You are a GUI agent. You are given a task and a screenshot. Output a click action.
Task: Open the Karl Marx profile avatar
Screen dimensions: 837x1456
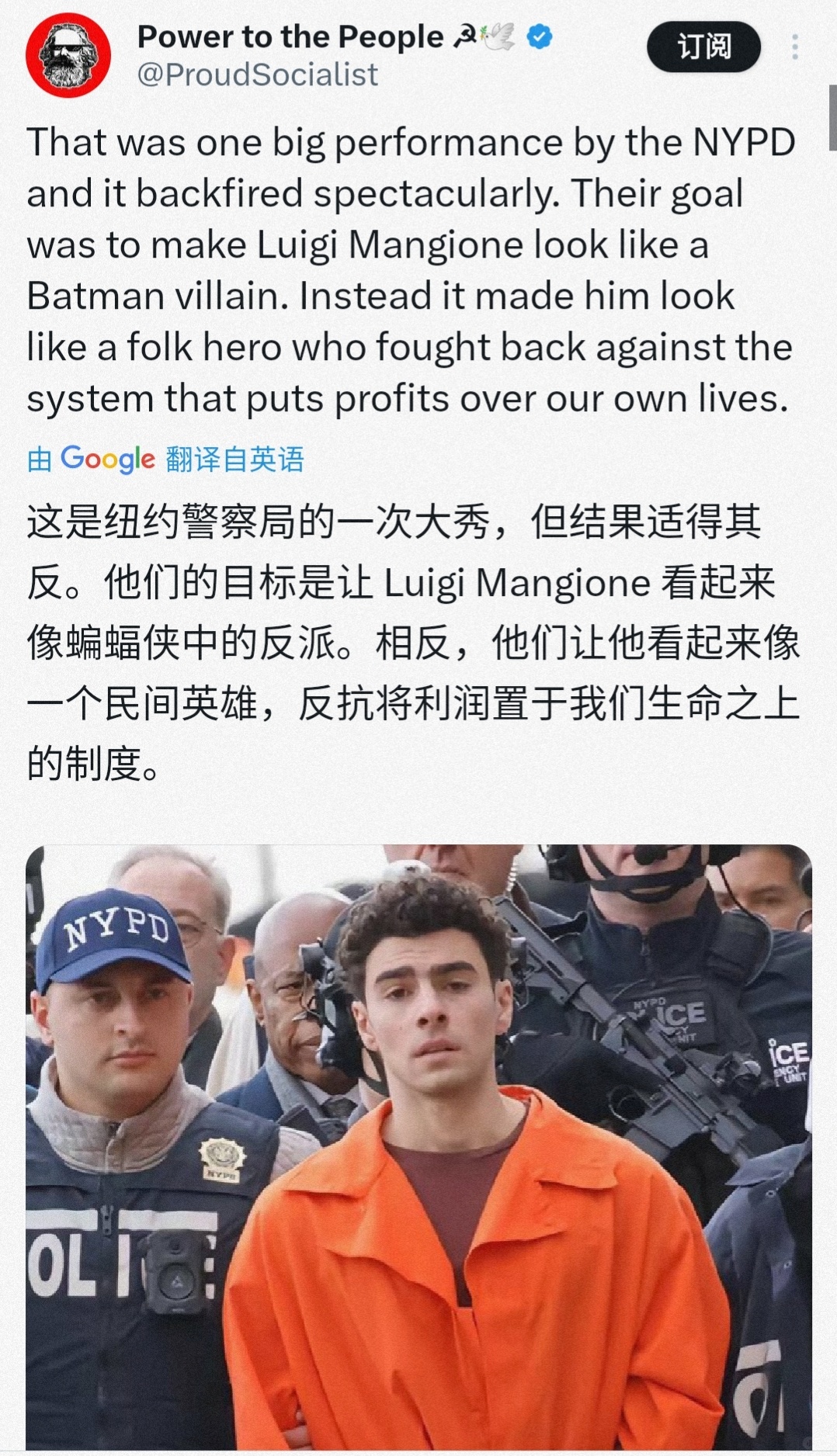click(x=68, y=54)
